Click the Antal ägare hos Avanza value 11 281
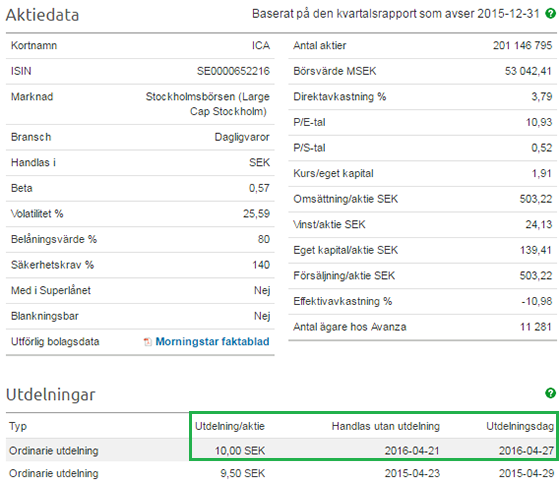This screenshot has width=560, height=482. tap(536, 327)
